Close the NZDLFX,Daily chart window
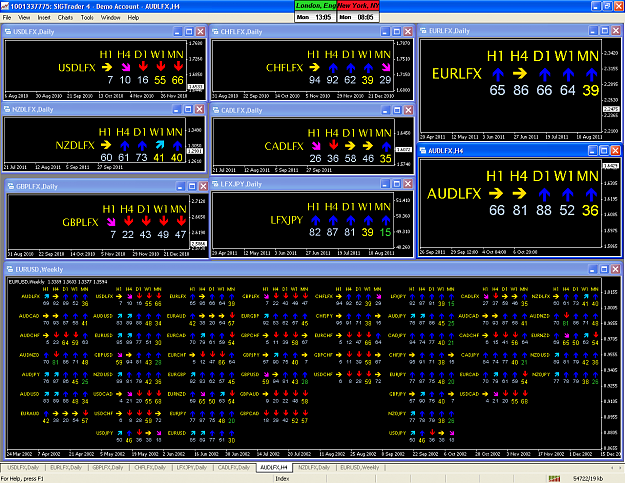 [x=200, y=109]
